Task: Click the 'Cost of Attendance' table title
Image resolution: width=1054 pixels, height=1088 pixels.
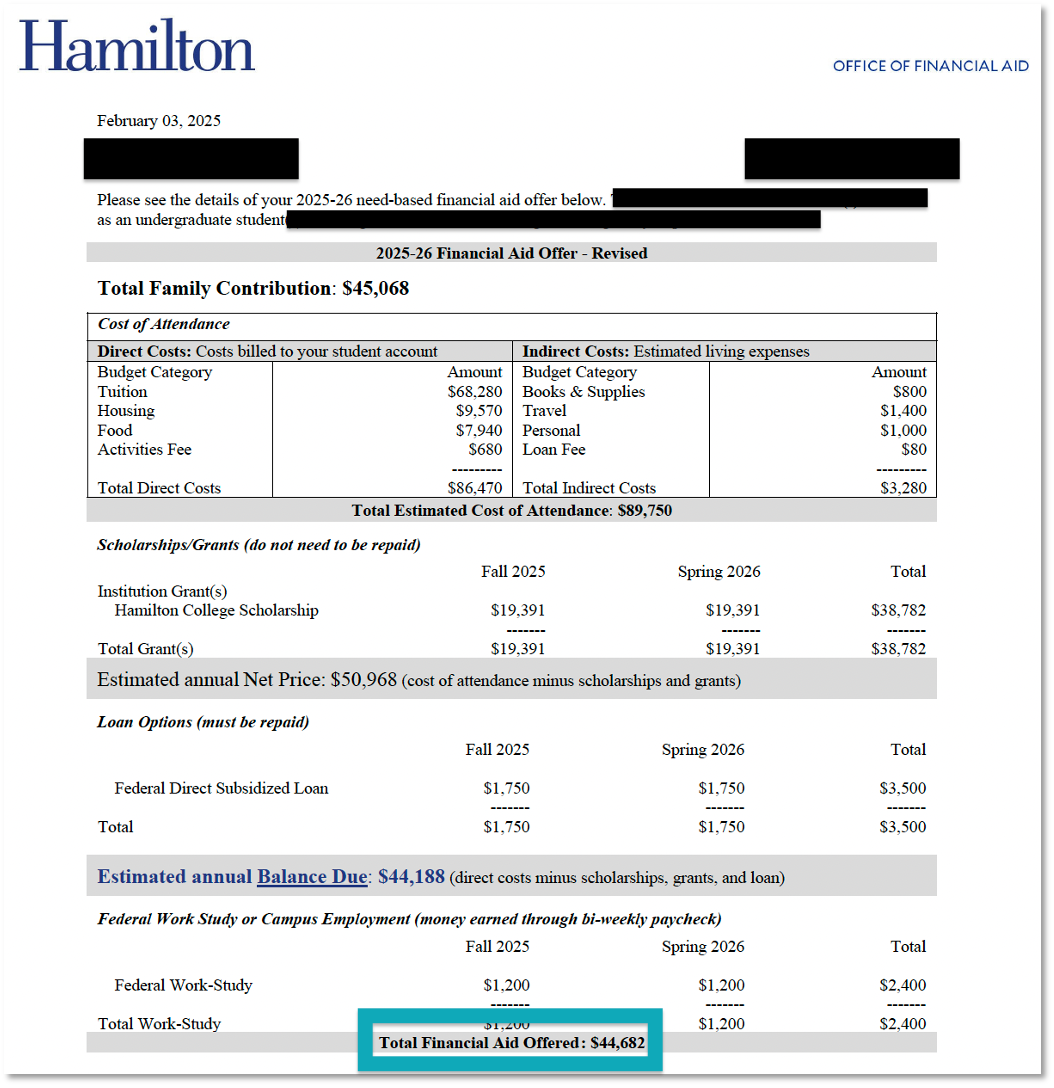Action: (x=164, y=324)
